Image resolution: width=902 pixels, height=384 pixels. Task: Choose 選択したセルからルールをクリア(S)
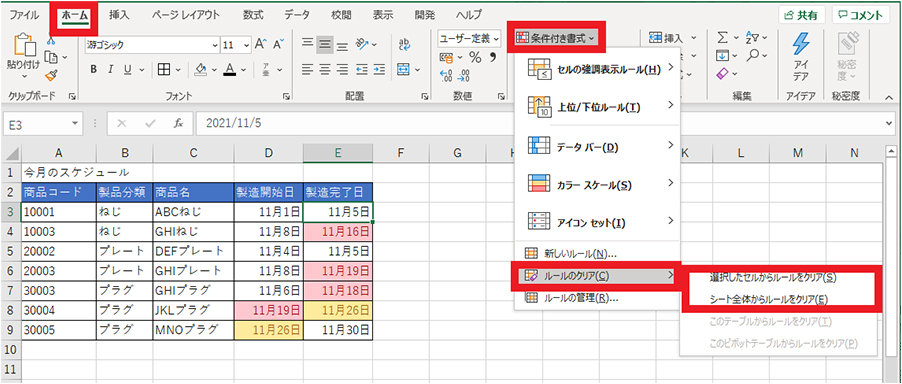[773, 277]
